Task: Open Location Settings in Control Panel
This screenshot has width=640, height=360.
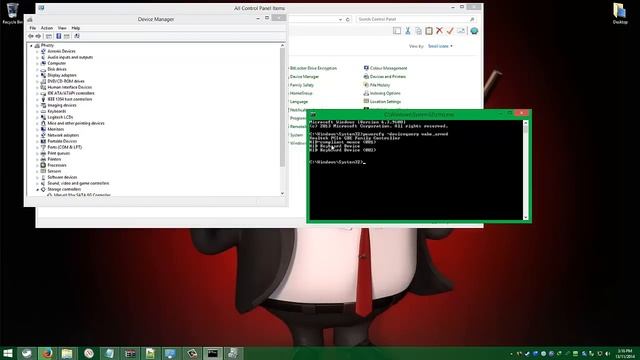Action: 382,102
